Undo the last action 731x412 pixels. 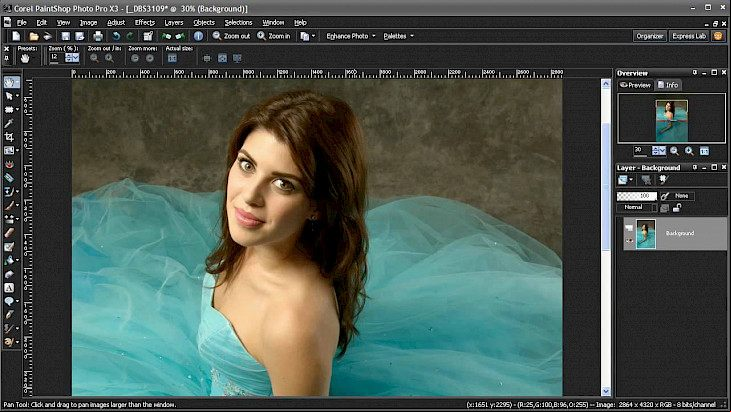(116, 36)
